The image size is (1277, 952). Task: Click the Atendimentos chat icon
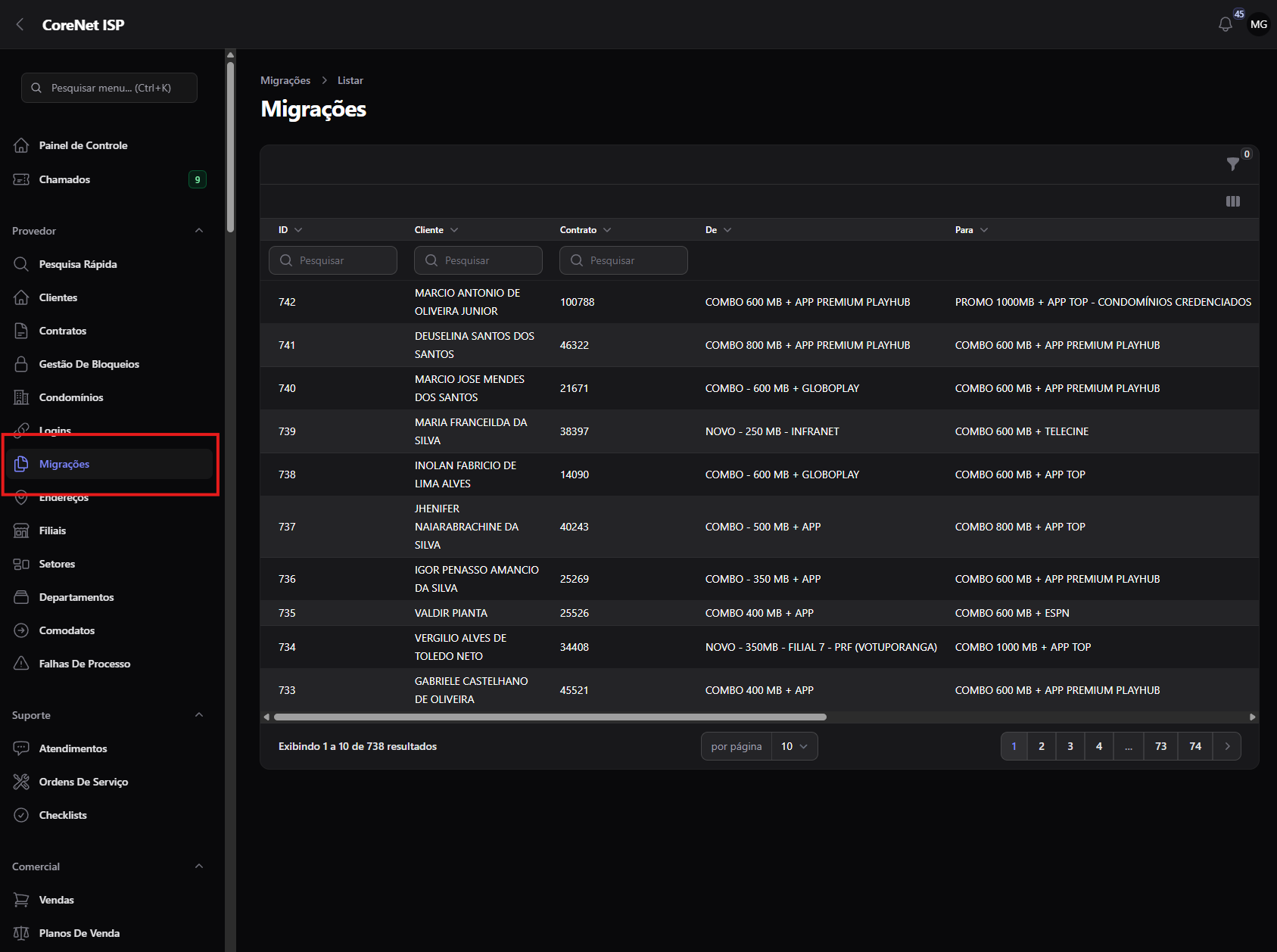pos(21,748)
